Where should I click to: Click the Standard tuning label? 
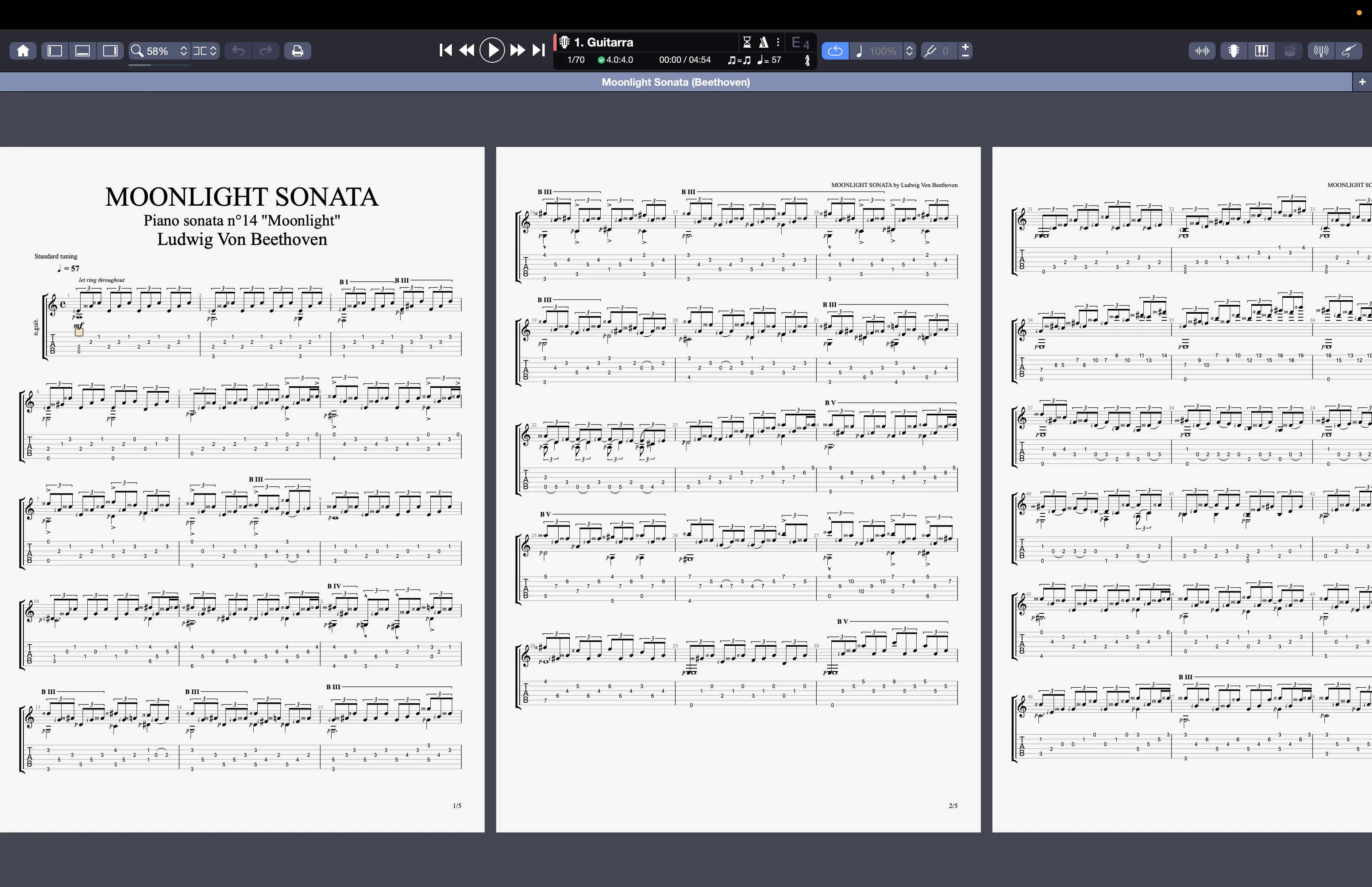tap(56, 256)
